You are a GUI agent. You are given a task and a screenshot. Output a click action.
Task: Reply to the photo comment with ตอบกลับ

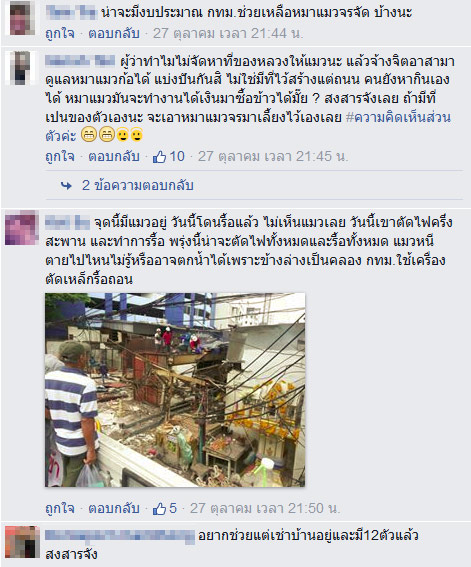(x=114, y=508)
